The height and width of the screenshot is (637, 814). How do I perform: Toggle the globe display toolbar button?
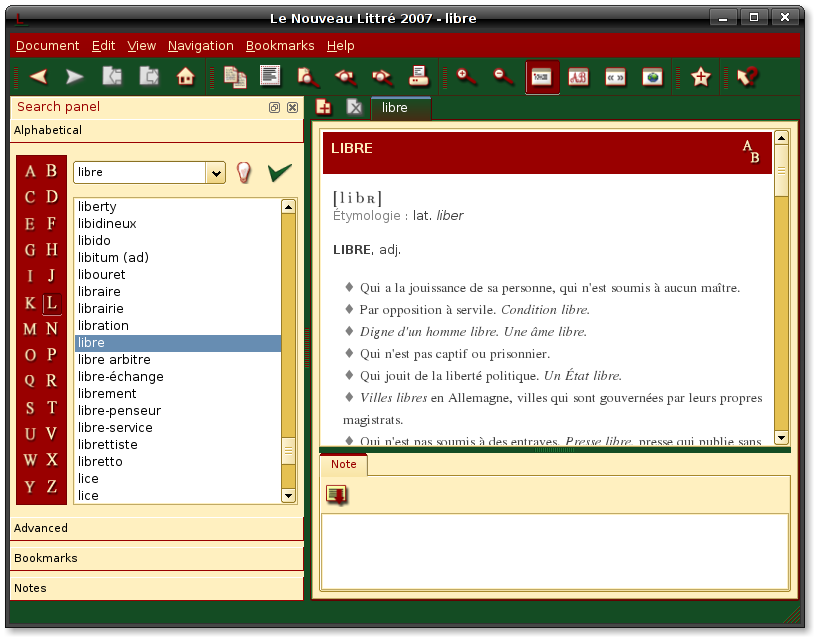pos(653,77)
